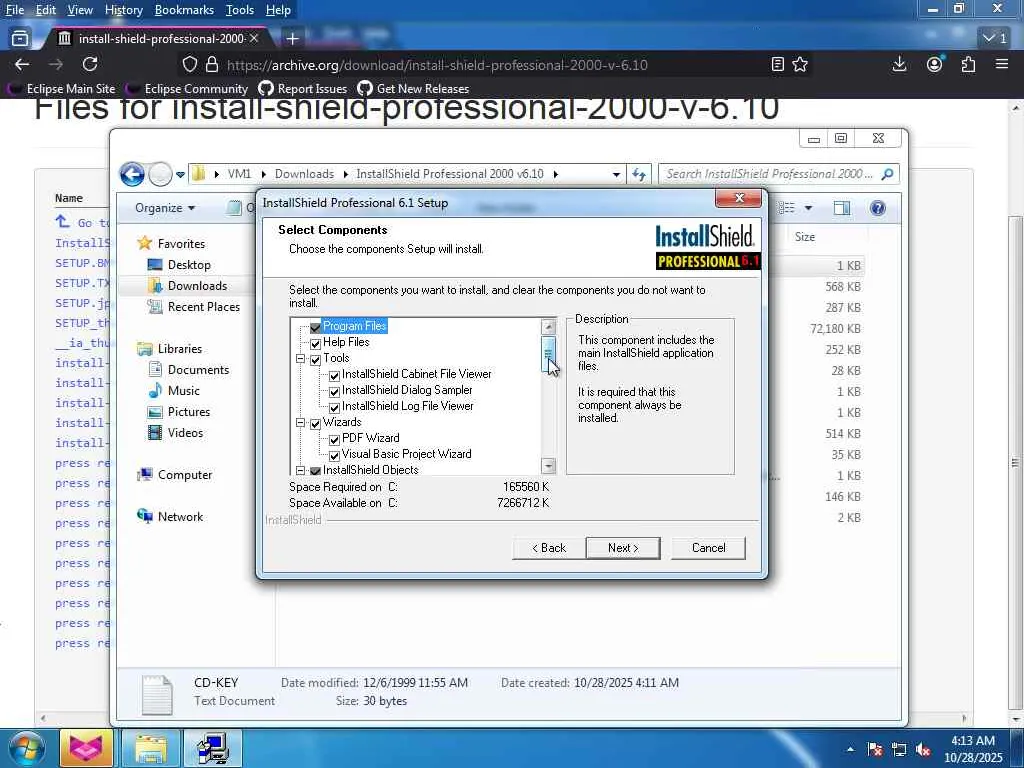The image size is (1024, 768).
Task: Click the network tray icon
Action: tap(899, 750)
